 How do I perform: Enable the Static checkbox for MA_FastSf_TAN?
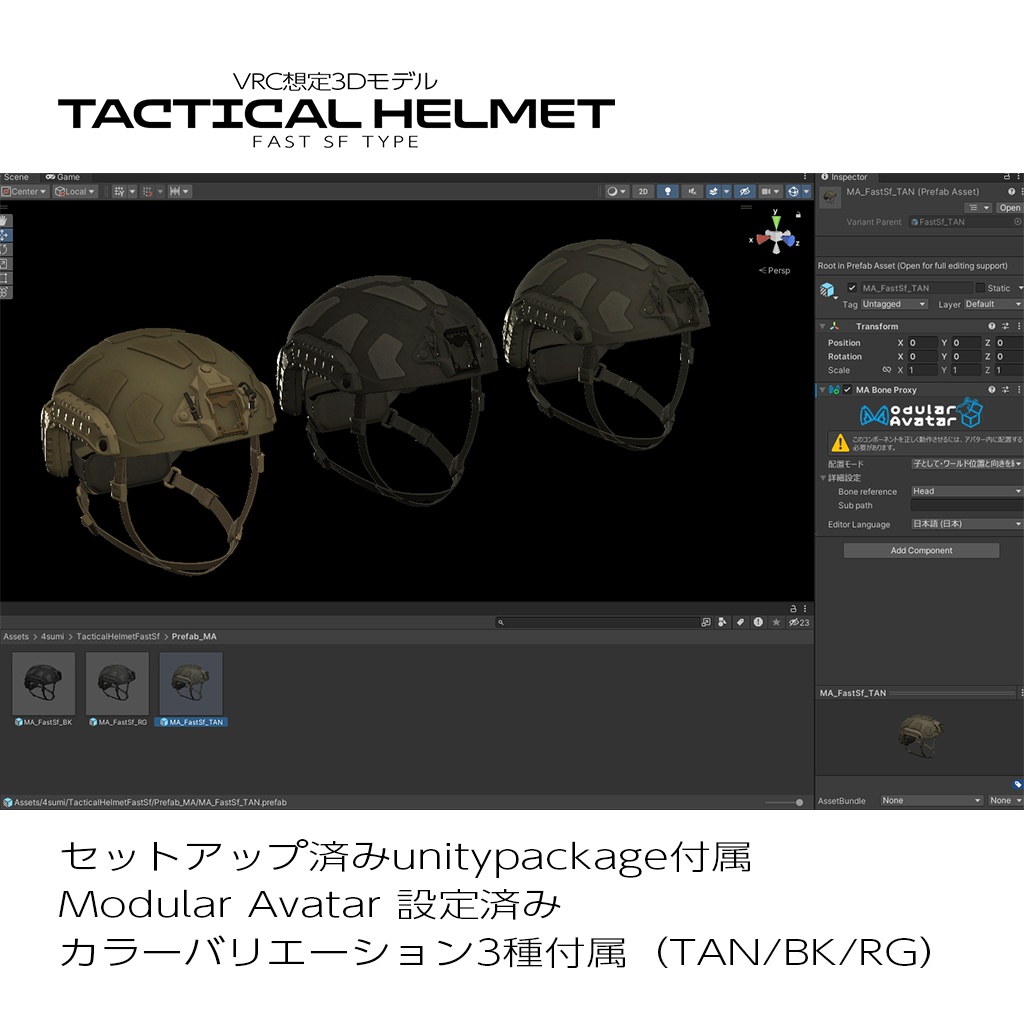(980, 288)
